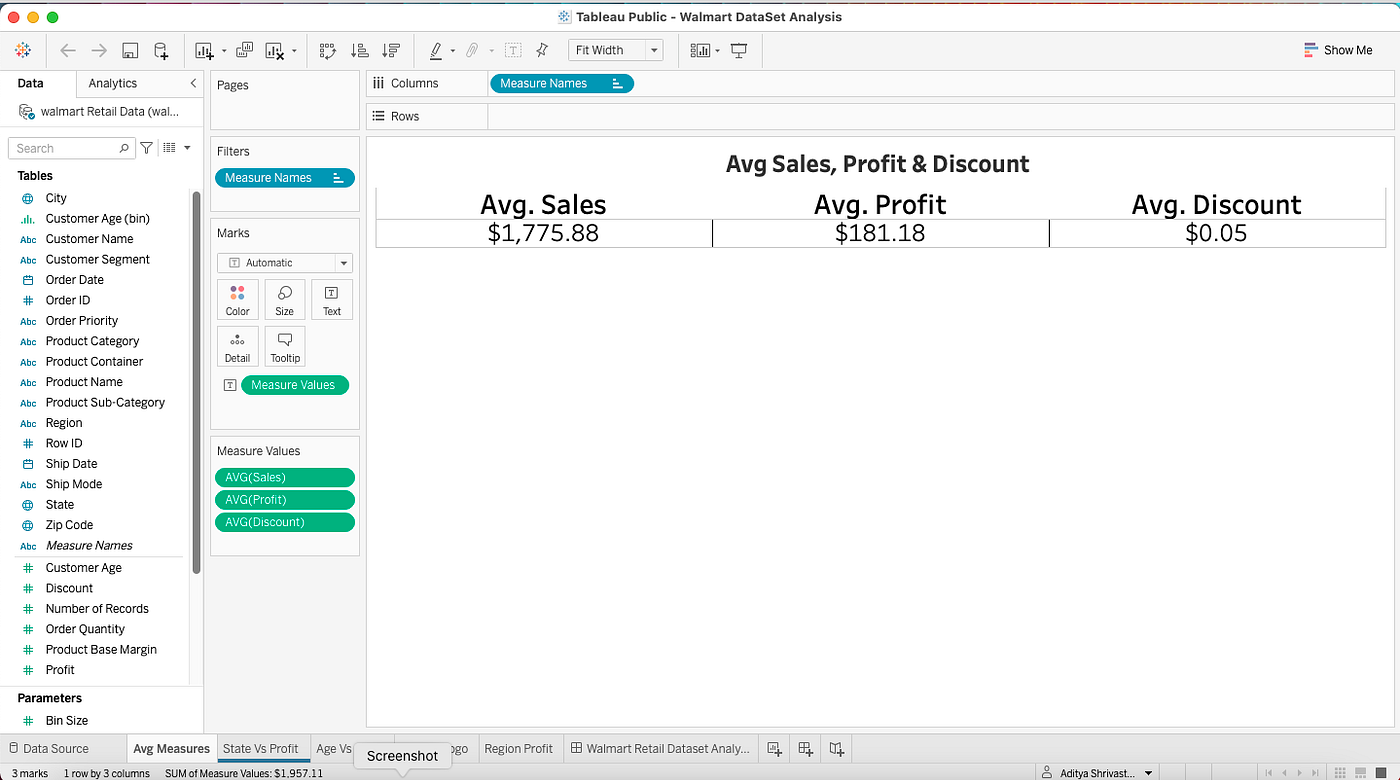Toggle the Fix Axes pin in the toolbar
The width and height of the screenshot is (1400, 780).
[x=541, y=50]
